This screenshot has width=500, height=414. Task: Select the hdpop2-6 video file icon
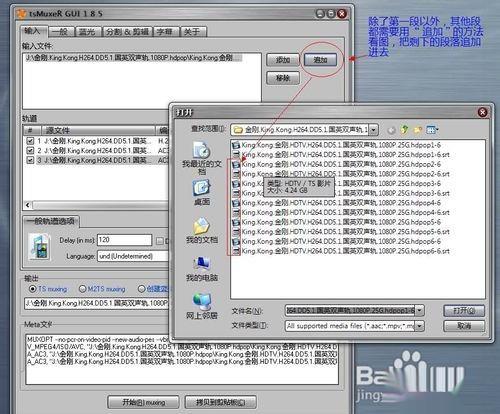point(236,164)
